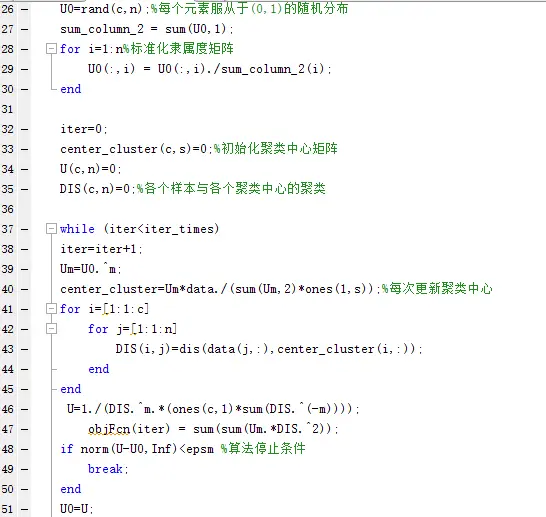Screen dimensions: 546x517
Task: Collapse the 'for i=1:n' loop fold marker
Action: 51,48
